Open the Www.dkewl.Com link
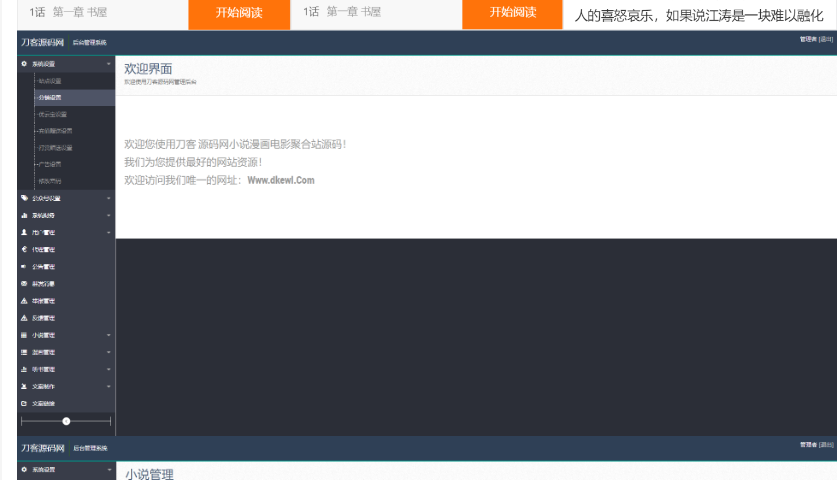Screen dimensions: 837x480 (x=281, y=180)
